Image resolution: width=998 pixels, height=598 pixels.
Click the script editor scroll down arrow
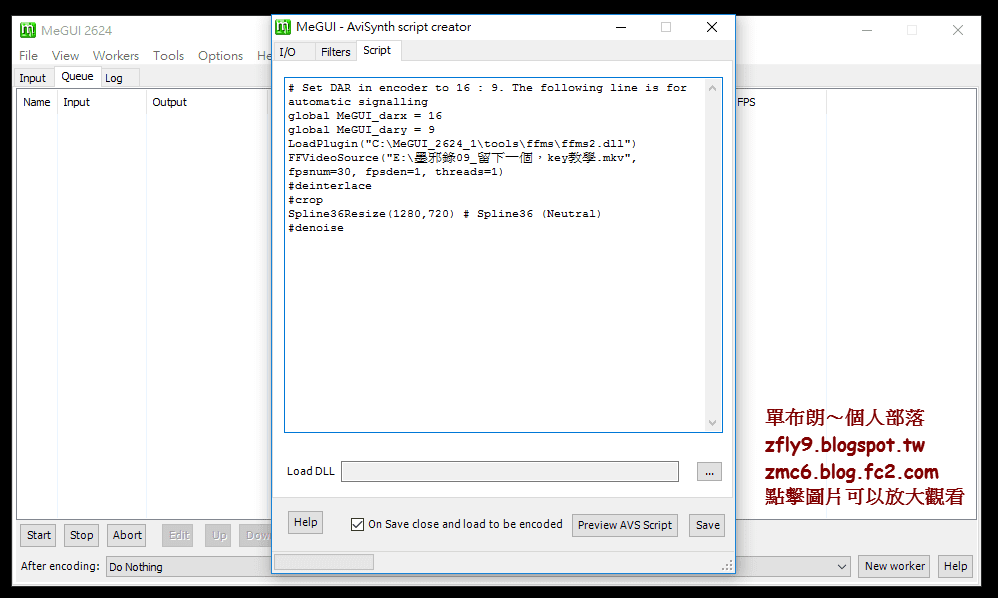pyautogui.click(x=713, y=423)
